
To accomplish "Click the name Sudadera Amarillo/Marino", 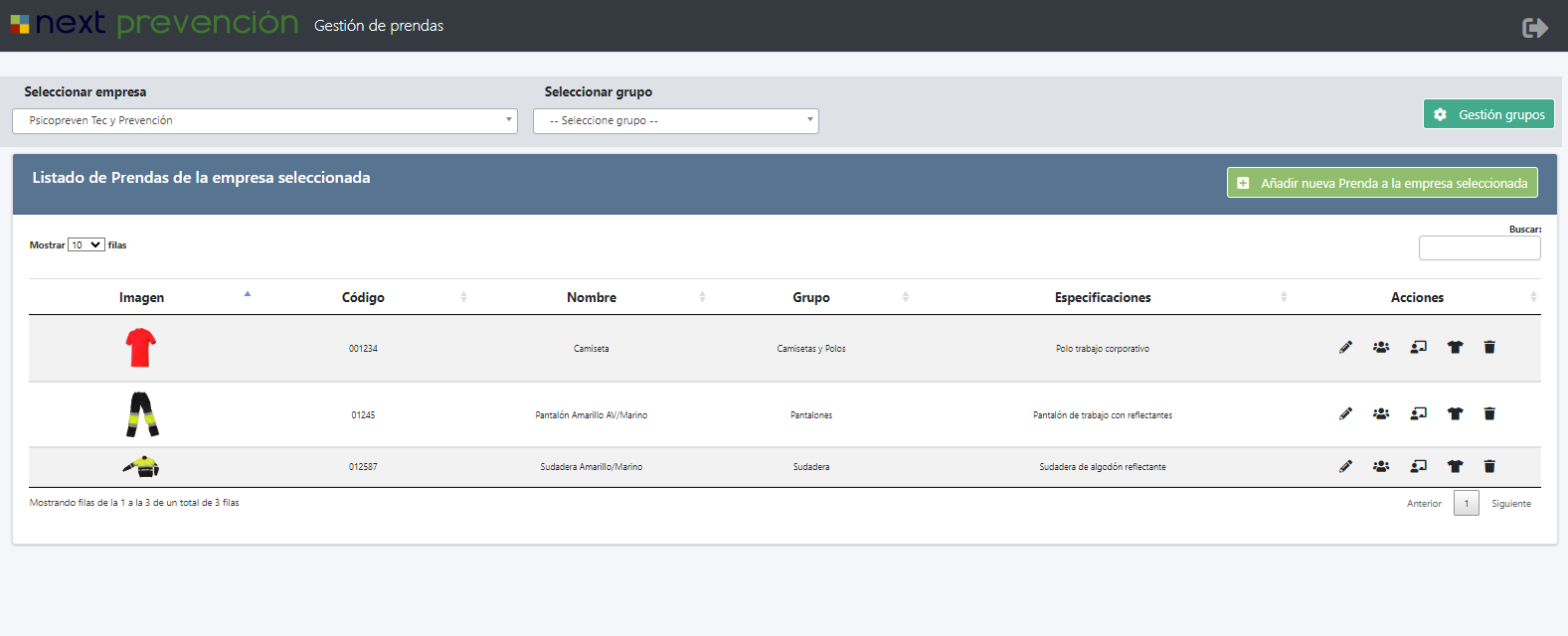I will click(x=592, y=467).
